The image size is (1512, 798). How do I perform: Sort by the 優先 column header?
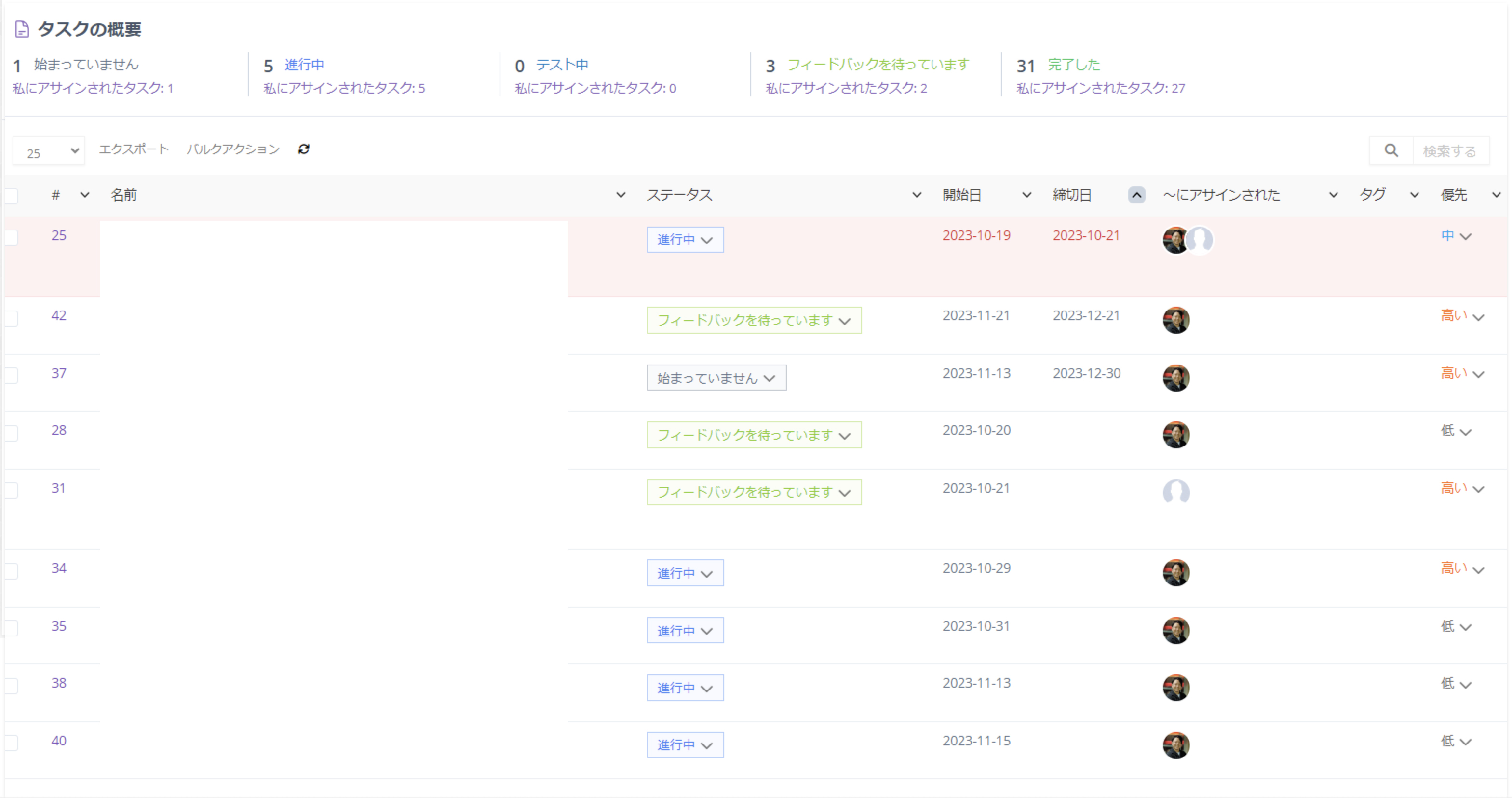[1454, 195]
